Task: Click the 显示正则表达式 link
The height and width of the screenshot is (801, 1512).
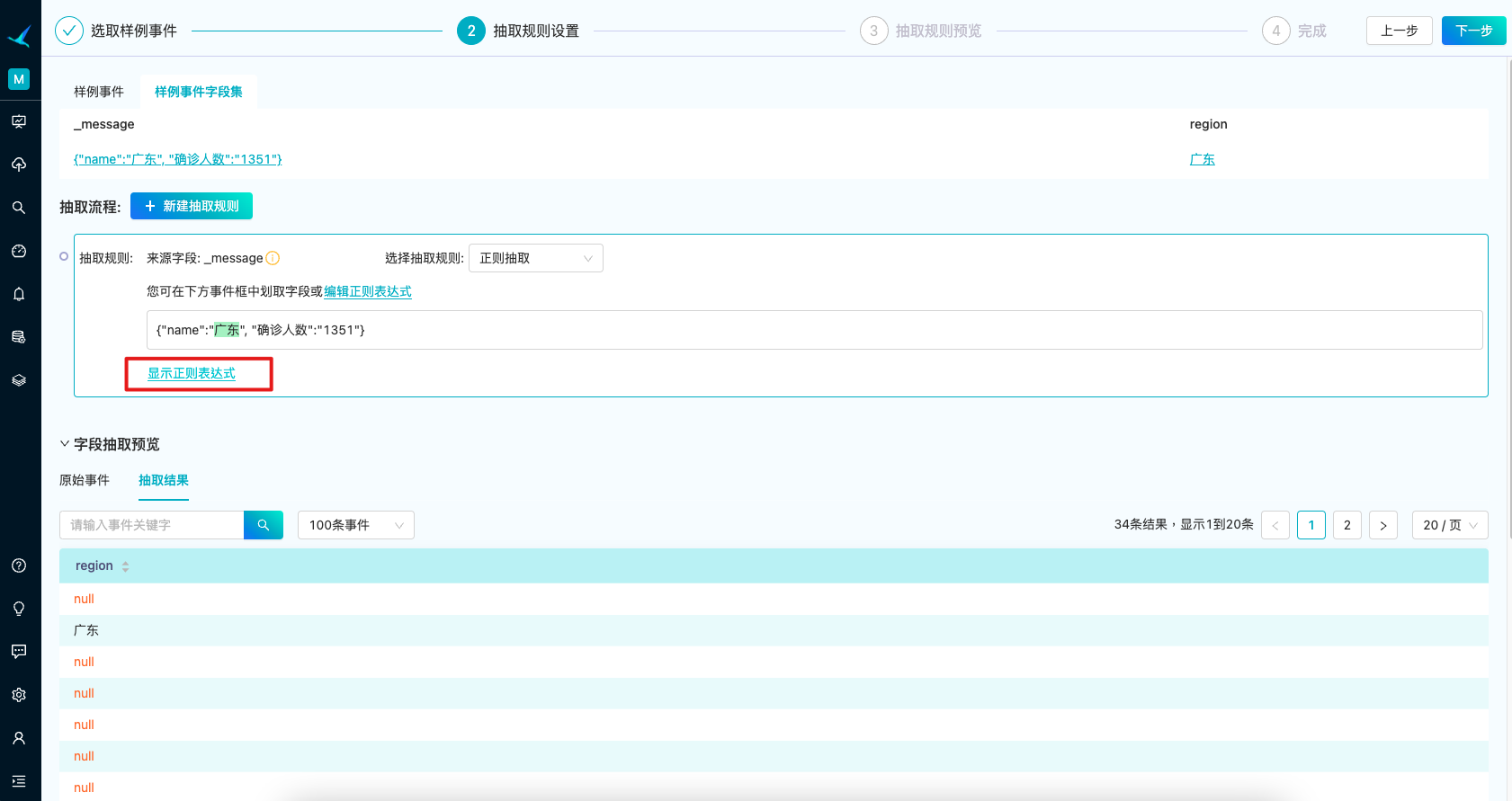Action: (192, 373)
